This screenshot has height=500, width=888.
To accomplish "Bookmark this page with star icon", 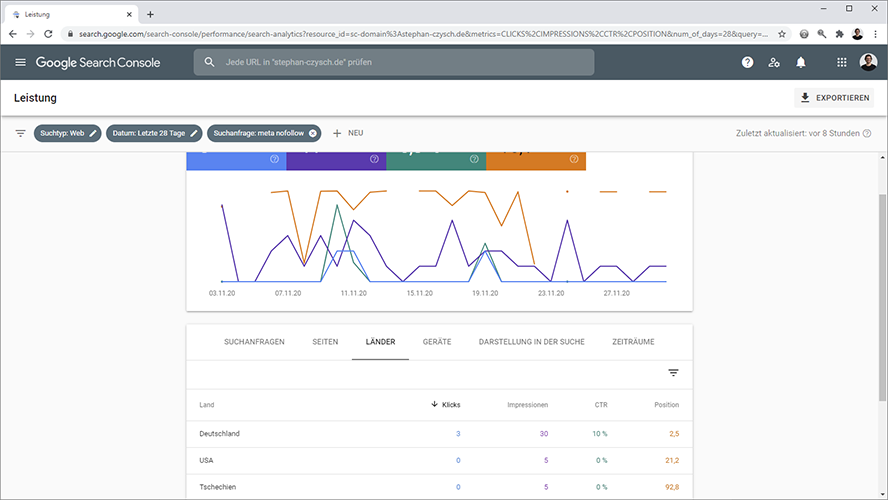I will (782, 34).
